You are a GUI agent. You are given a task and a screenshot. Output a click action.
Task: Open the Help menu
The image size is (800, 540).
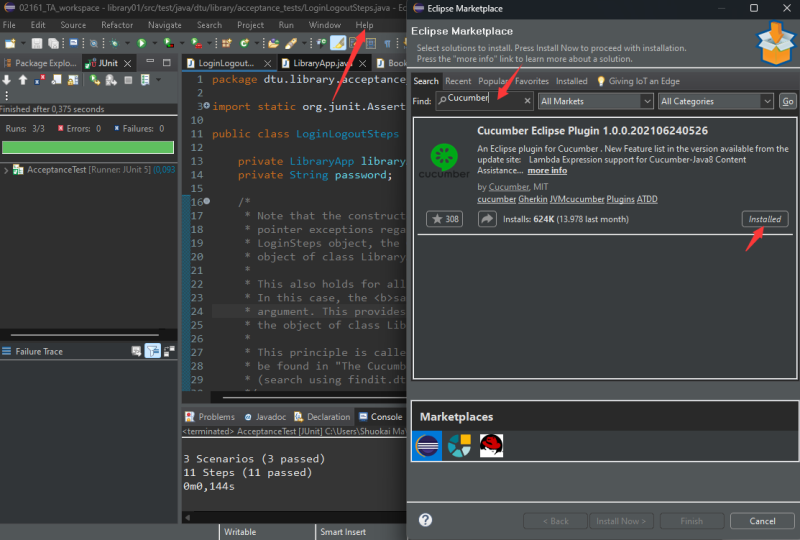pyautogui.click(x=364, y=24)
